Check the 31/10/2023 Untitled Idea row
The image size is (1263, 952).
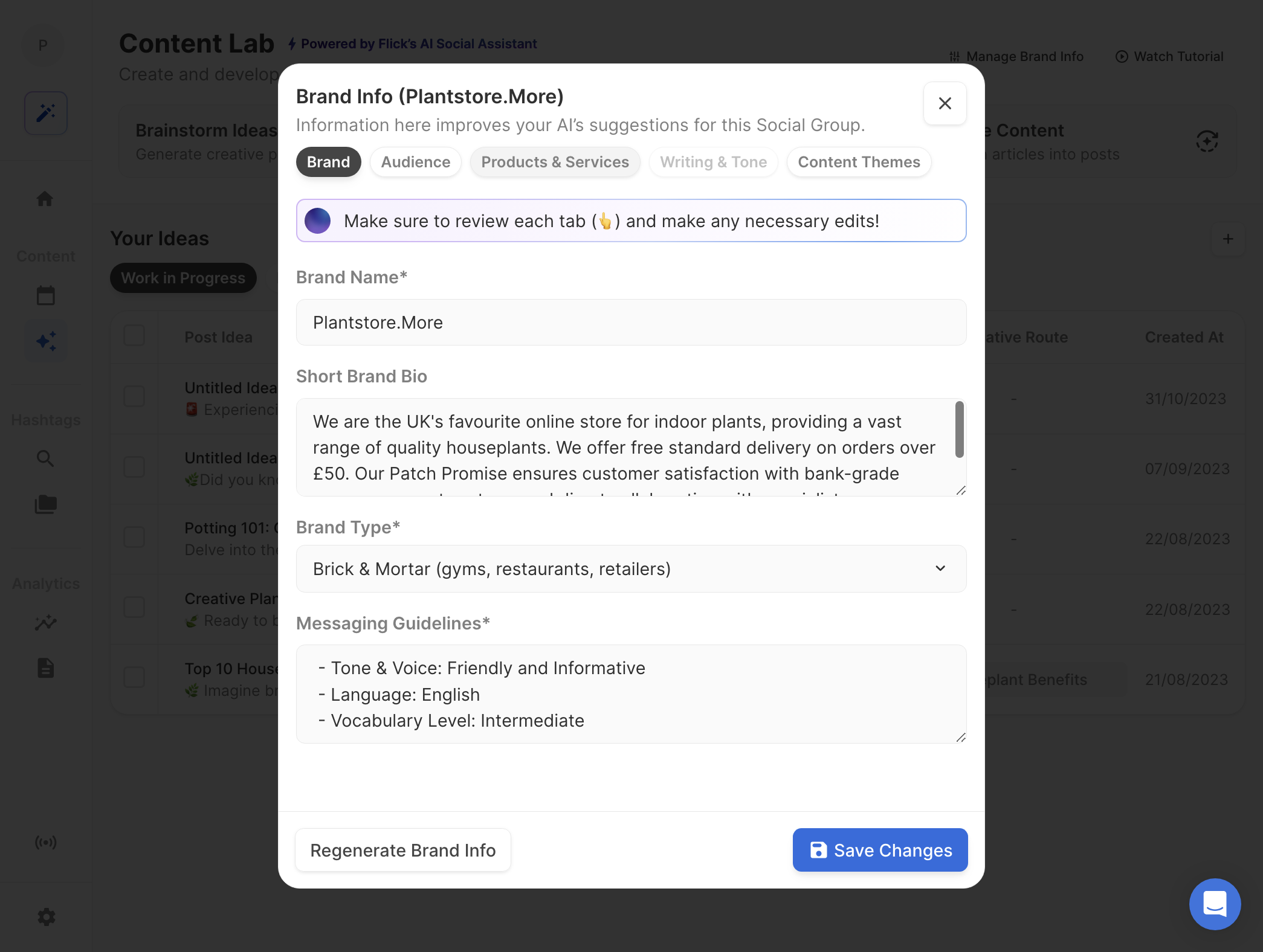[134, 397]
